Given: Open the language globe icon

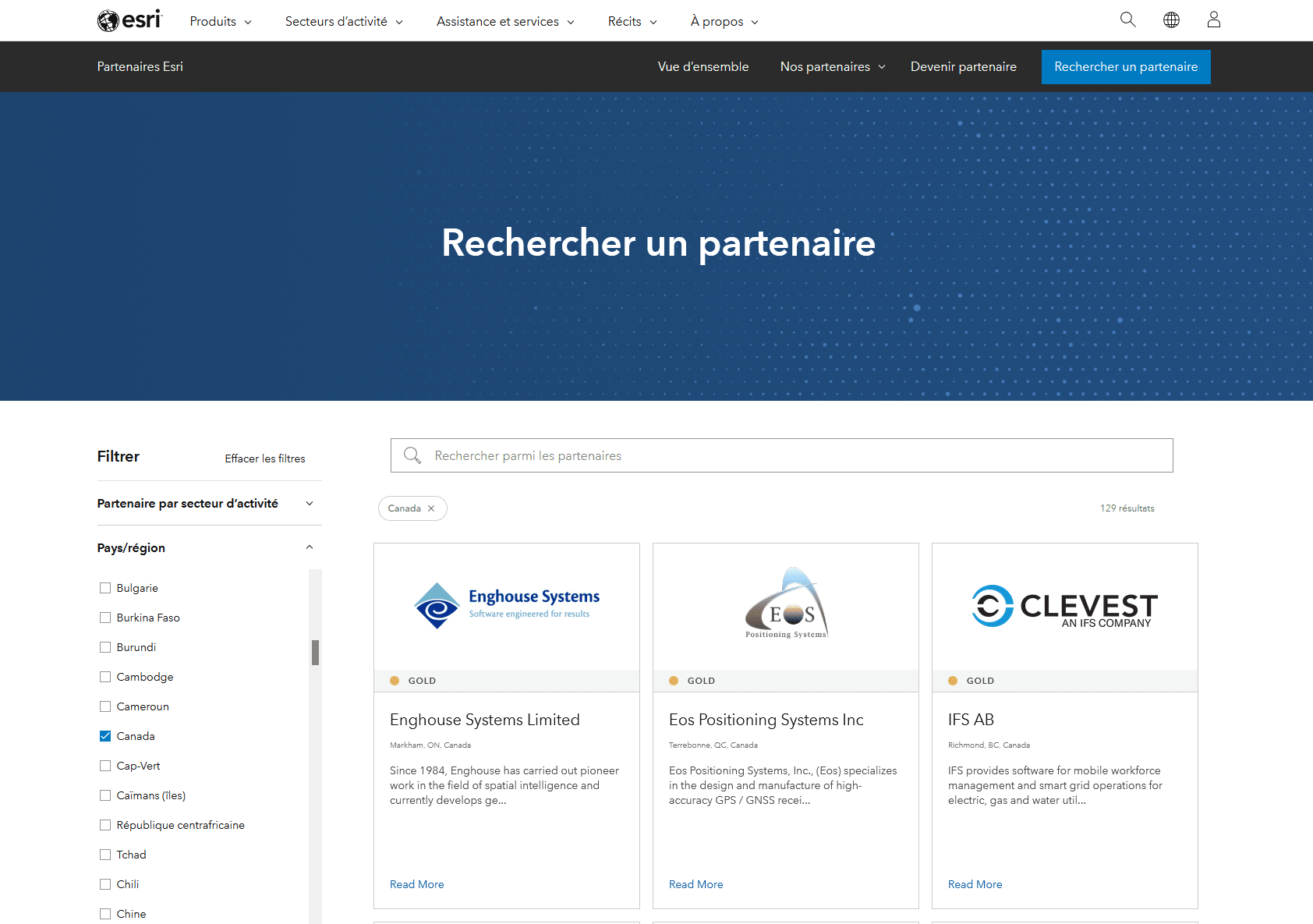Looking at the screenshot, I should pyautogui.click(x=1171, y=20).
